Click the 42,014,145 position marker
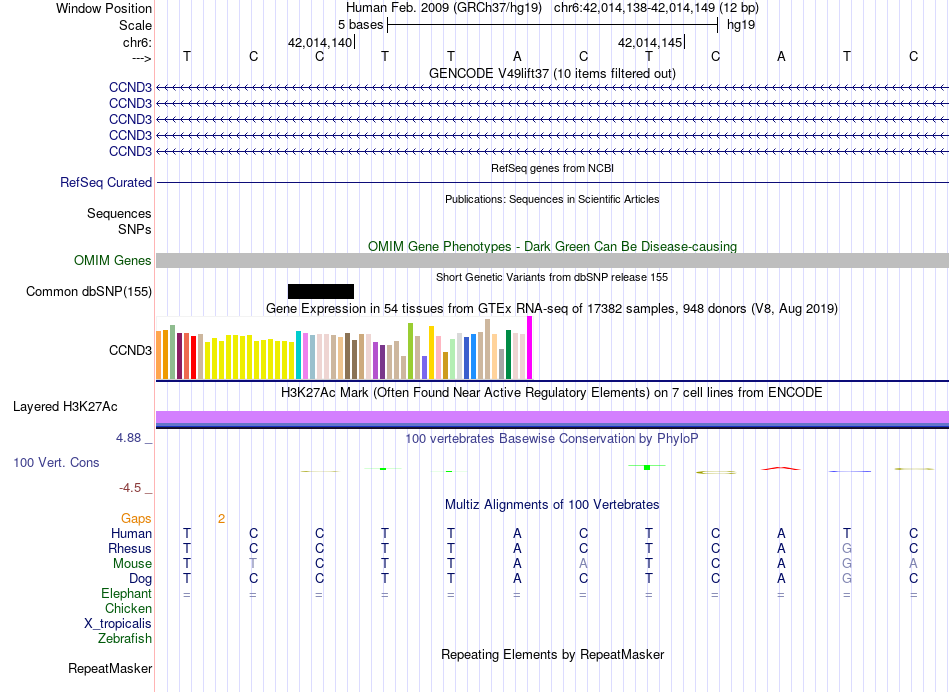 pos(650,42)
